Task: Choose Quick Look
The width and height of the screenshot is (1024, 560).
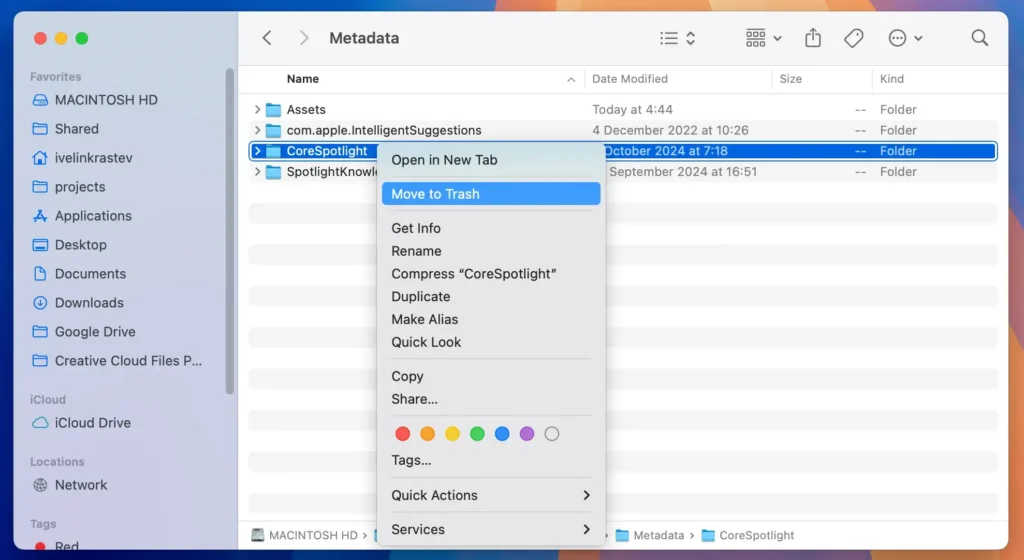Action: [491, 342]
